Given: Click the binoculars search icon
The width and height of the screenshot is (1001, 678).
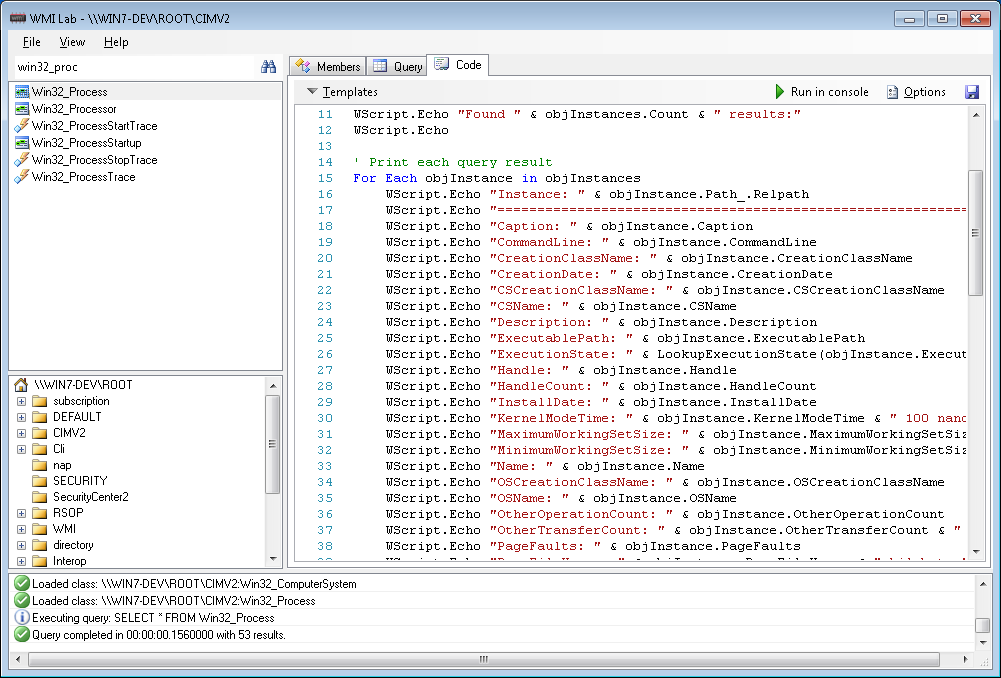Looking at the screenshot, I should coord(268,66).
